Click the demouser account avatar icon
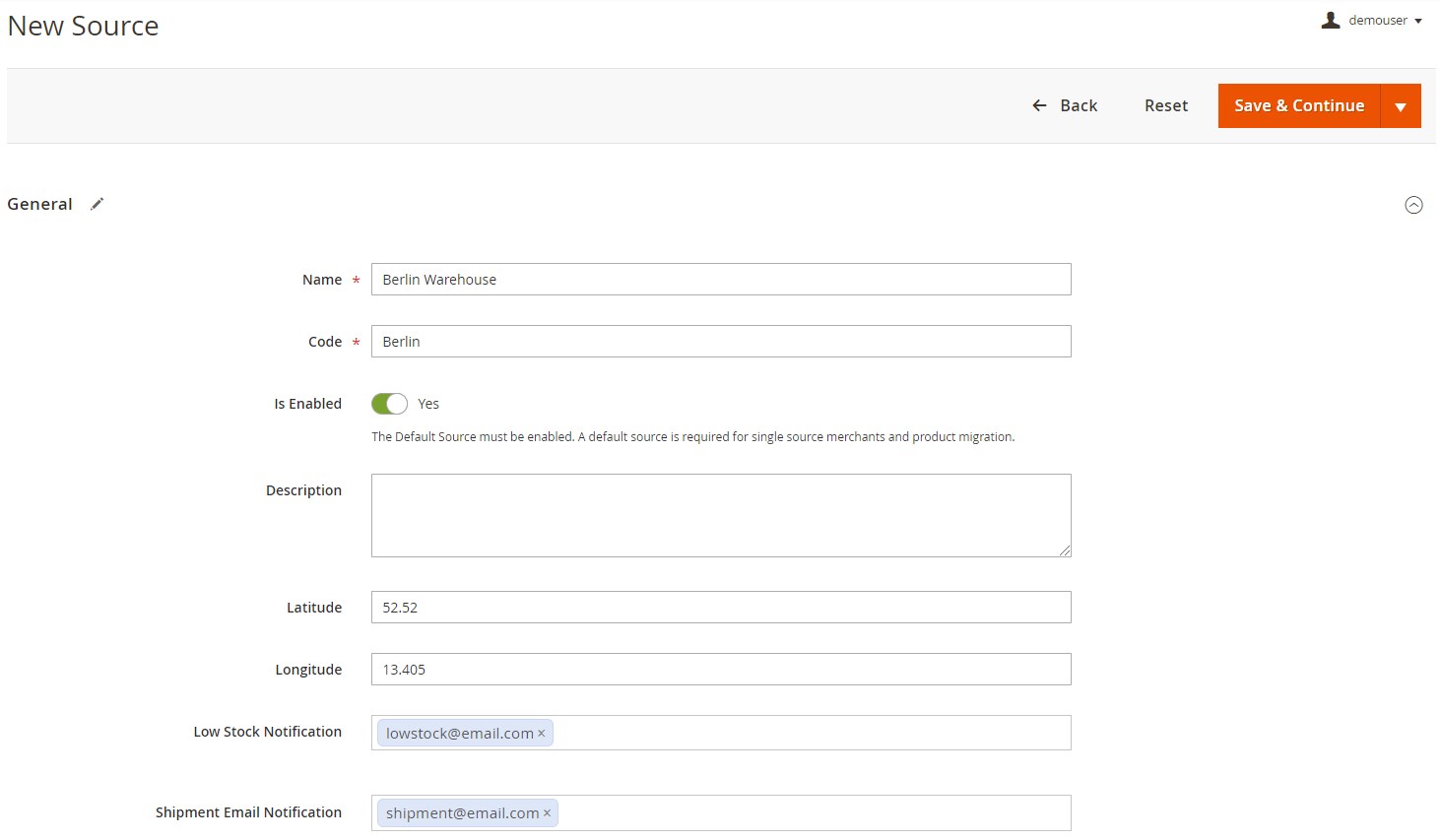The width and height of the screenshot is (1441, 840). point(1331,20)
